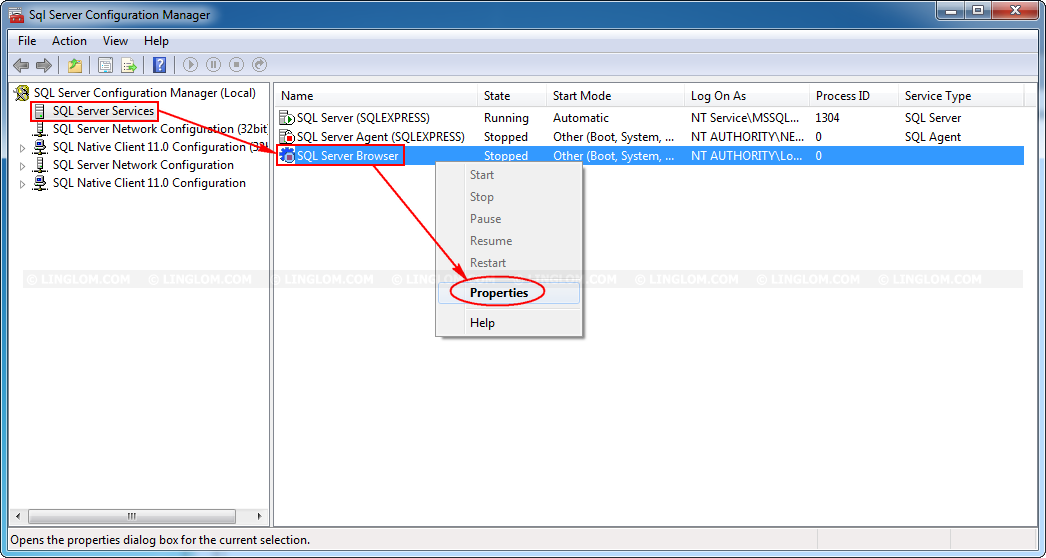Image resolution: width=1046 pixels, height=558 pixels.
Task: Click the Back arrow toolbar icon
Action: 21,65
